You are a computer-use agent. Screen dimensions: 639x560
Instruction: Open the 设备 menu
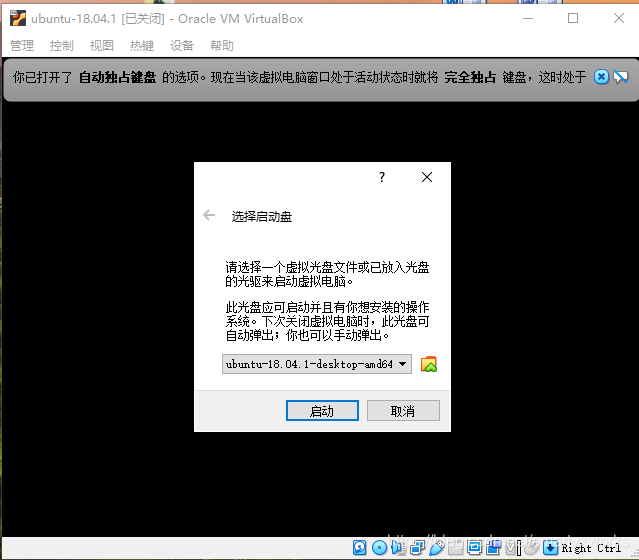click(x=182, y=45)
